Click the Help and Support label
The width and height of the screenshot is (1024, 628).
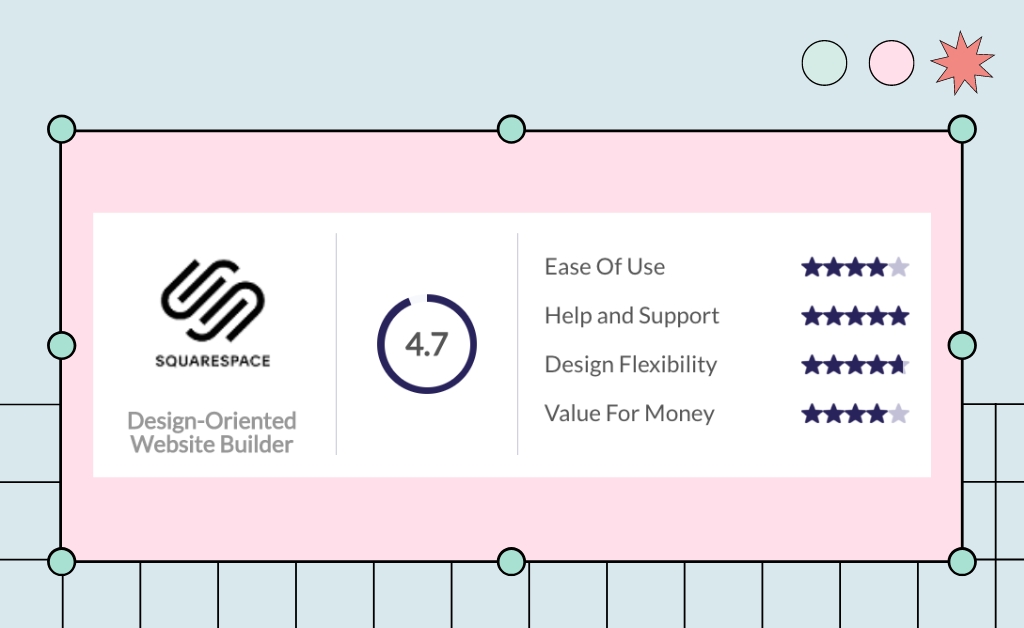tap(631, 316)
